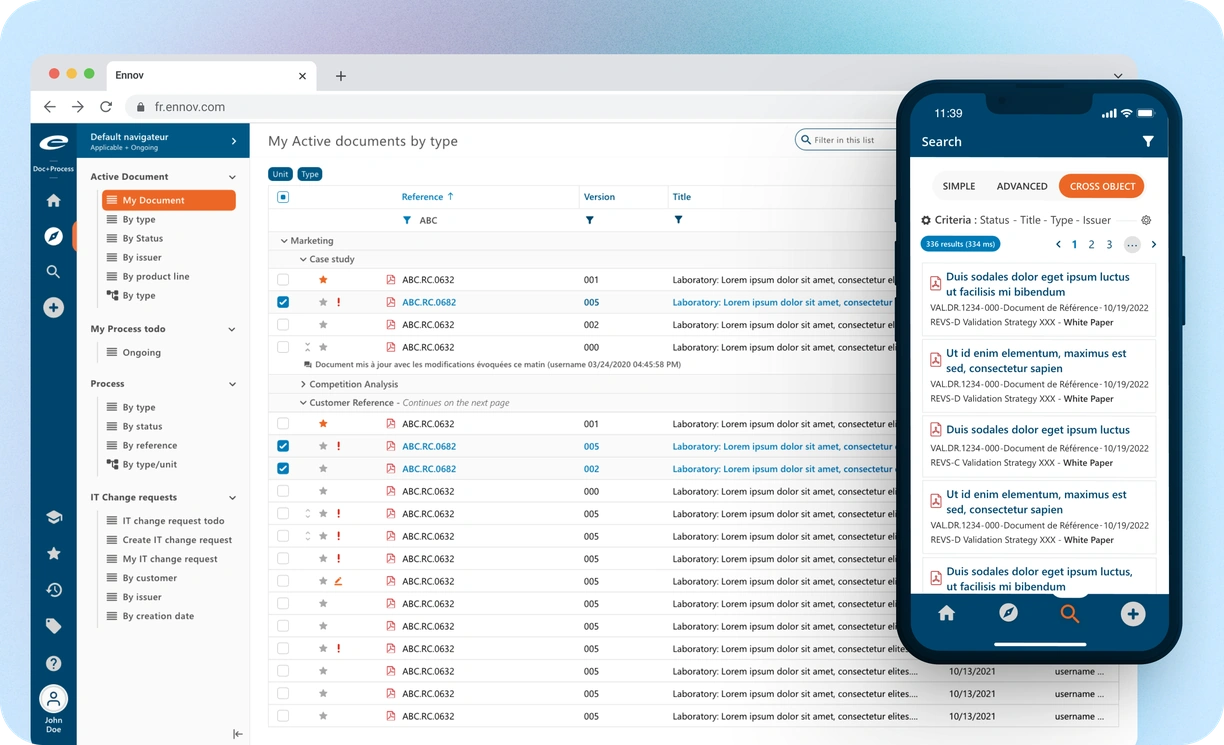Open the help question mark icon
The image size is (1224, 745).
(54, 663)
